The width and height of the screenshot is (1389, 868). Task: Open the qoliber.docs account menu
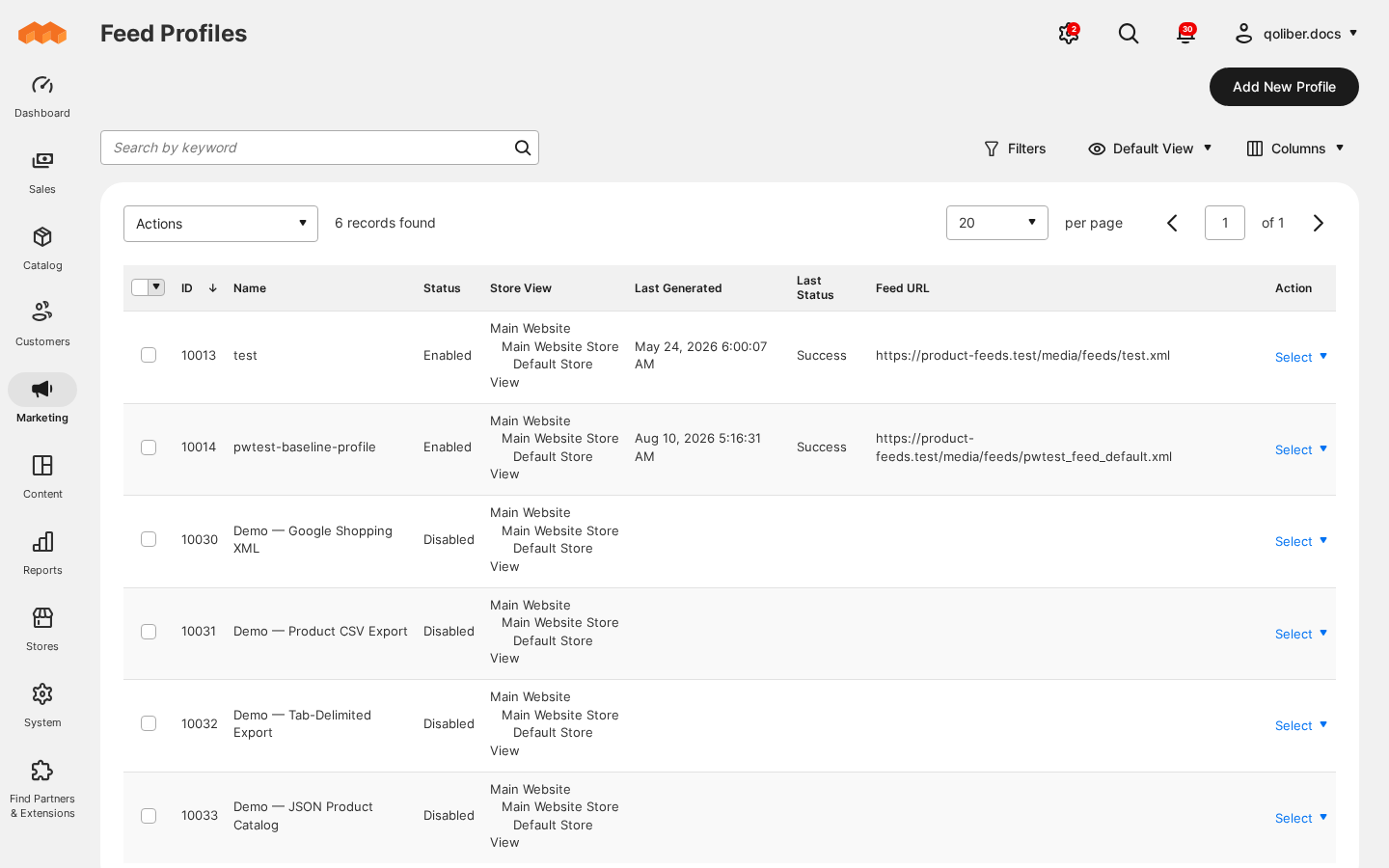pyautogui.click(x=1296, y=34)
